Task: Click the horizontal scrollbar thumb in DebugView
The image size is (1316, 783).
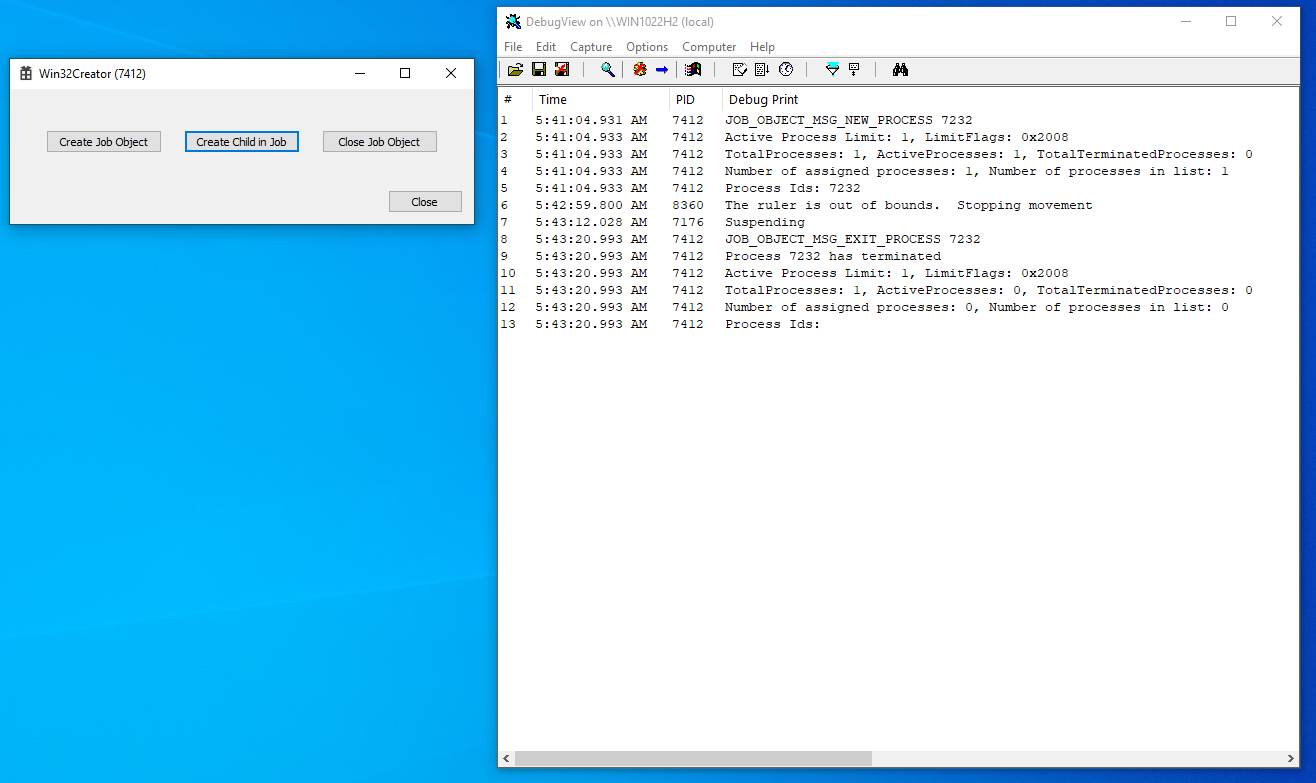Action: 693,759
